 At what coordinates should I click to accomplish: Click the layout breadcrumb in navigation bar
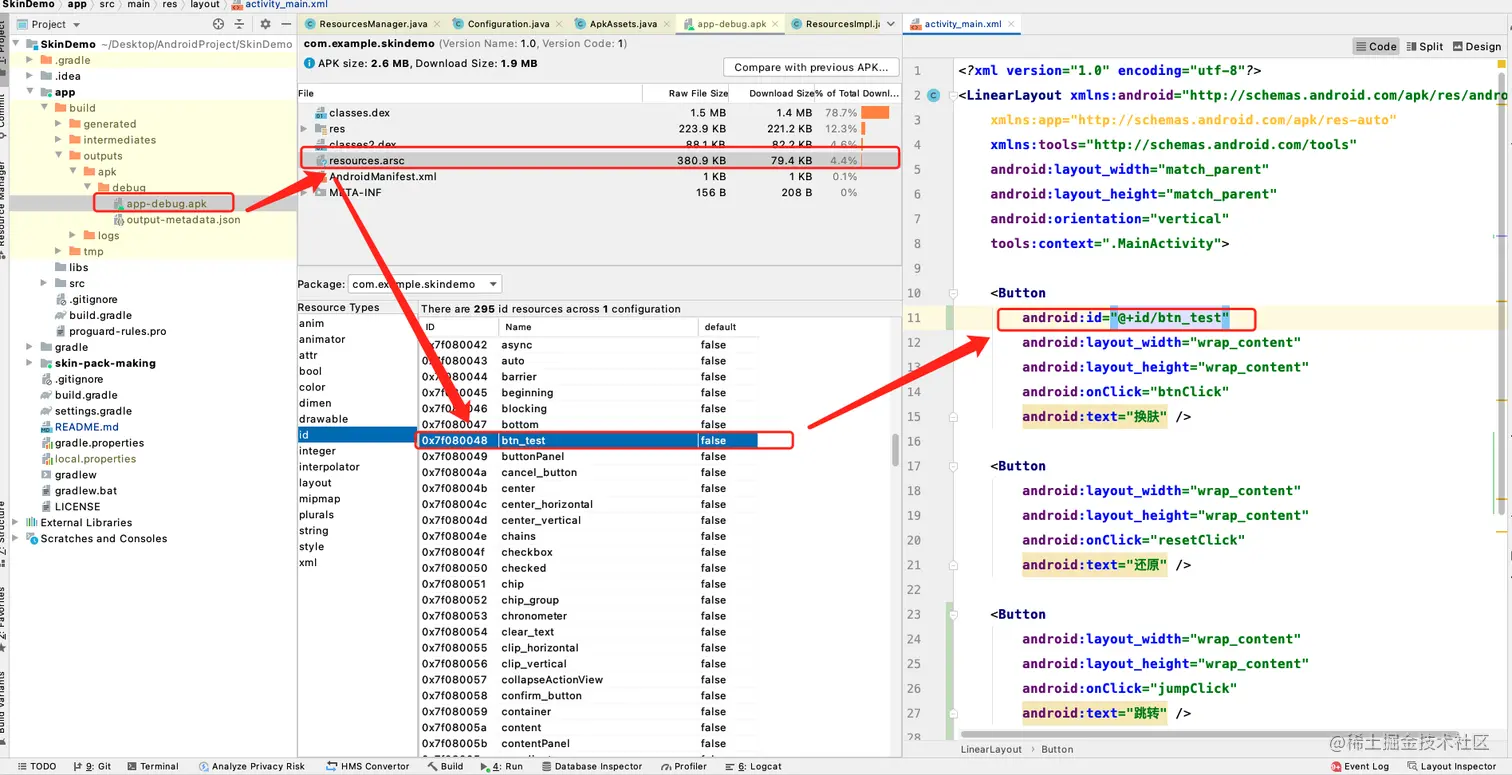coord(205,4)
